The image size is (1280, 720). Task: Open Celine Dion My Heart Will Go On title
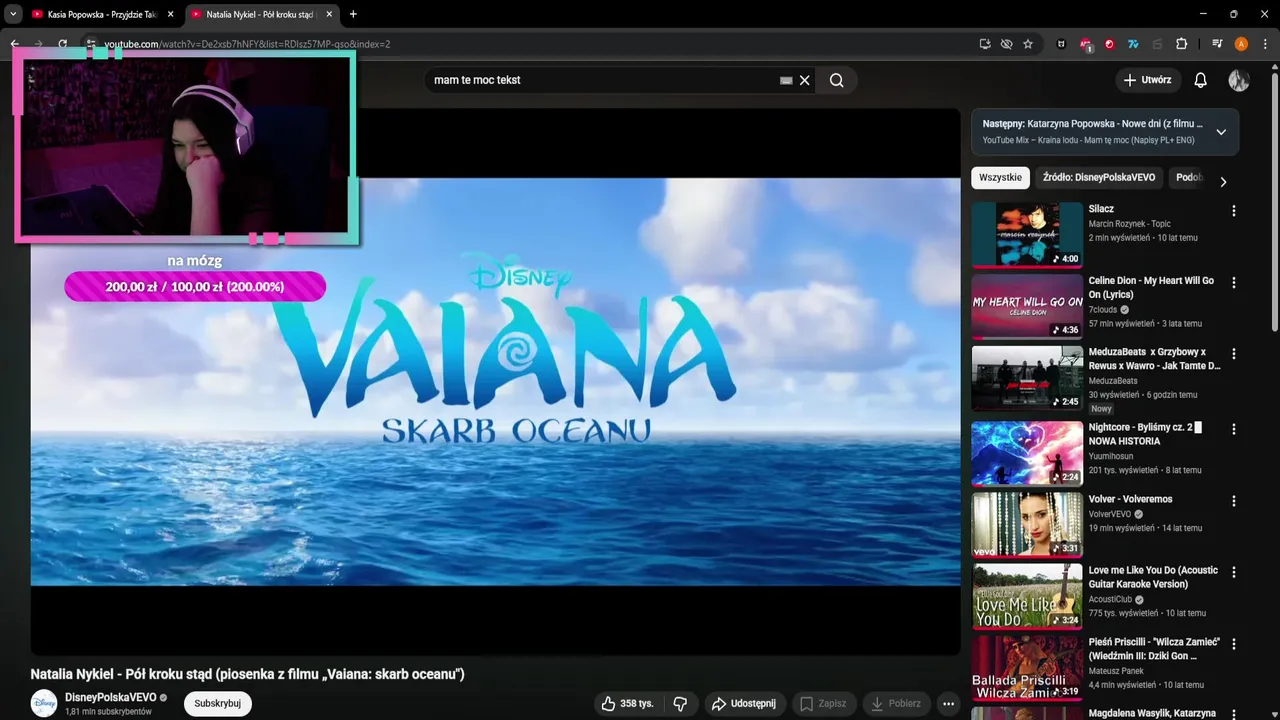[x=1151, y=288]
